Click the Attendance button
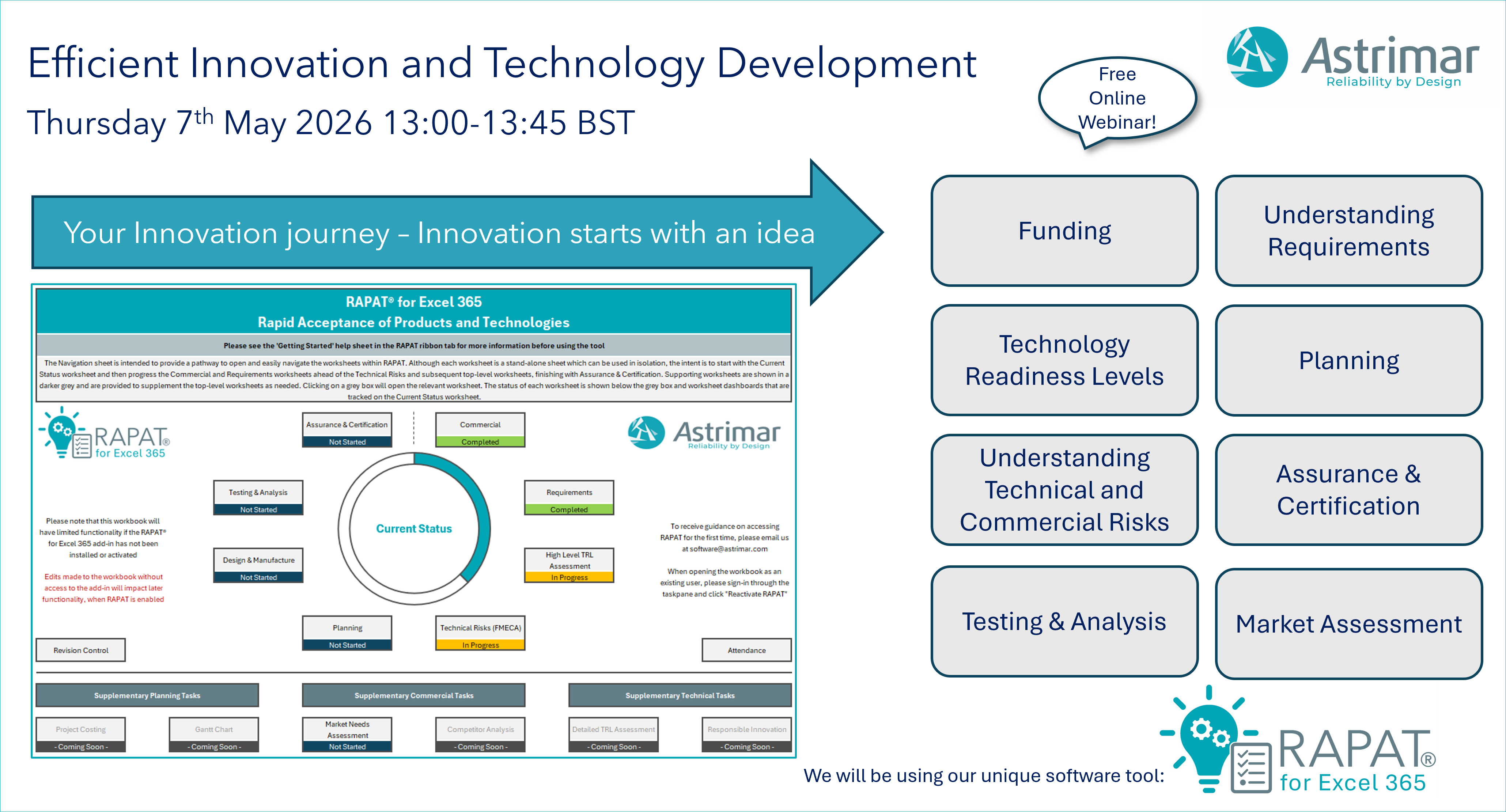The width and height of the screenshot is (1506, 812). [x=746, y=650]
